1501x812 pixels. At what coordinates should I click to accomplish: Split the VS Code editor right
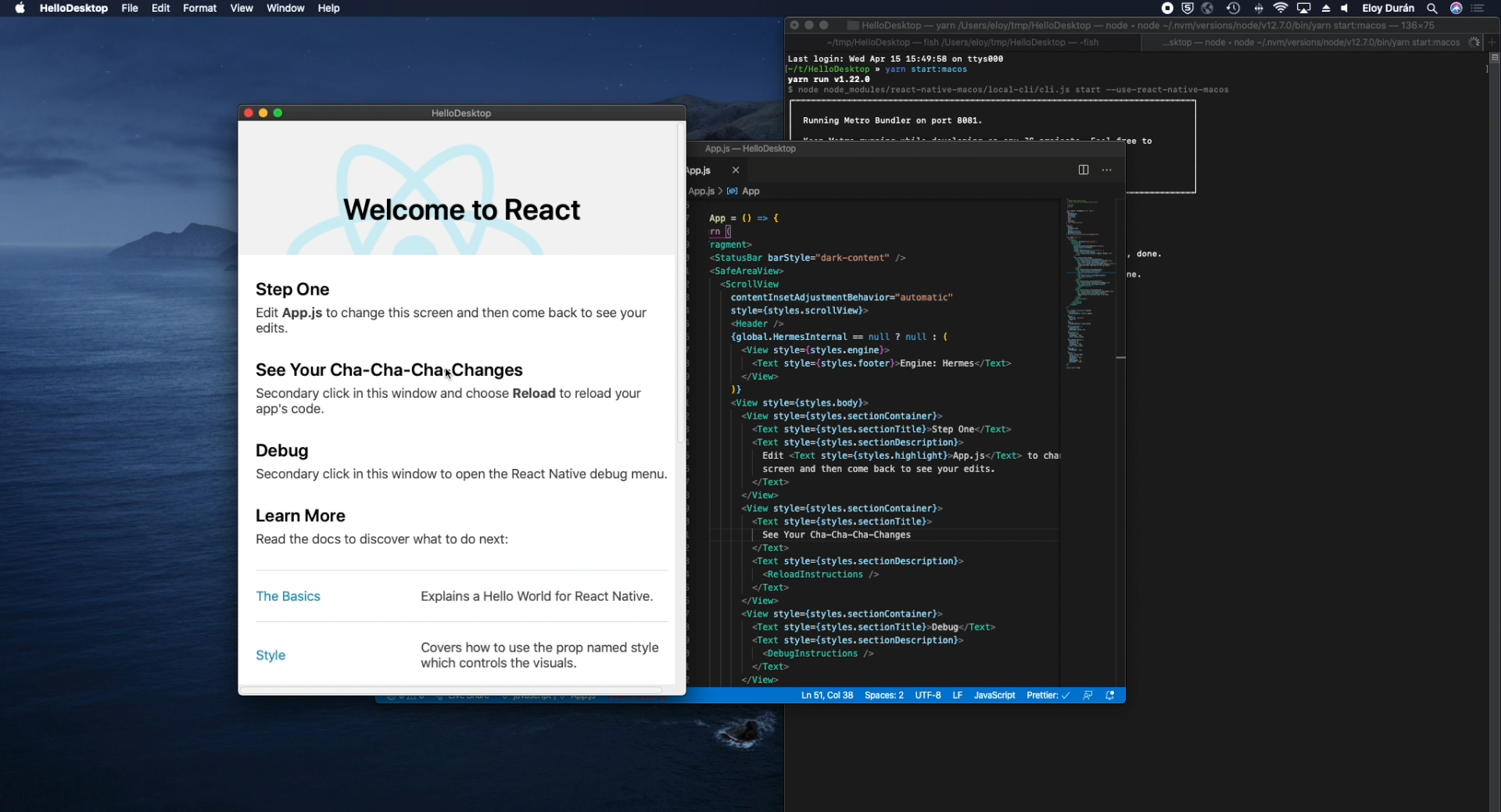click(1084, 170)
